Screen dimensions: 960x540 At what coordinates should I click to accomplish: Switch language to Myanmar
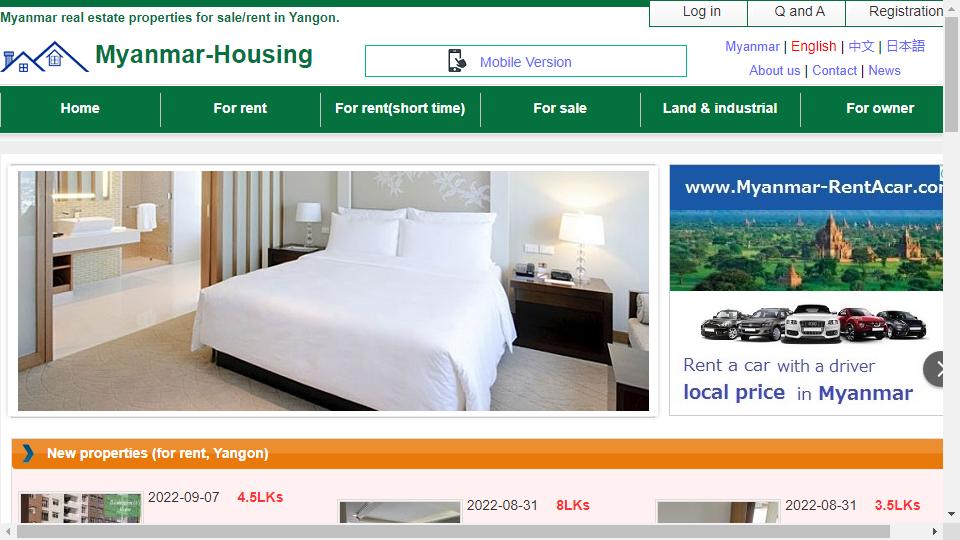point(752,47)
